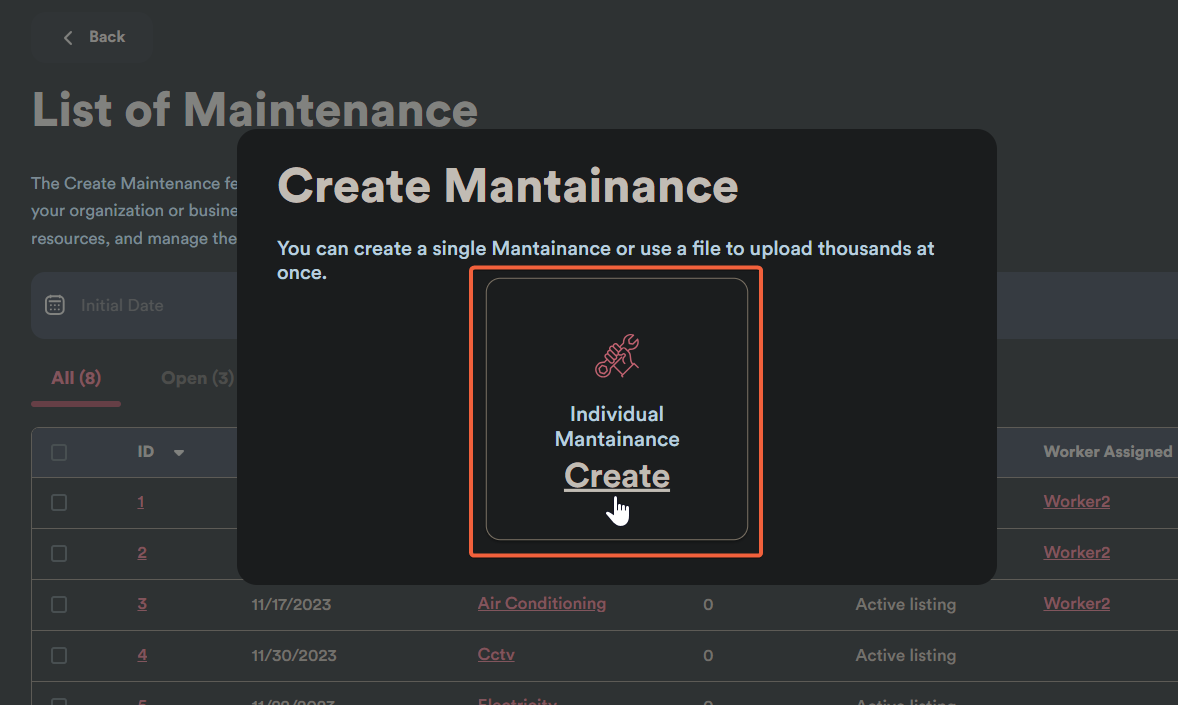Click the Create link in the dialog
Viewport: 1178px width, 705px height.
coord(616,476)
